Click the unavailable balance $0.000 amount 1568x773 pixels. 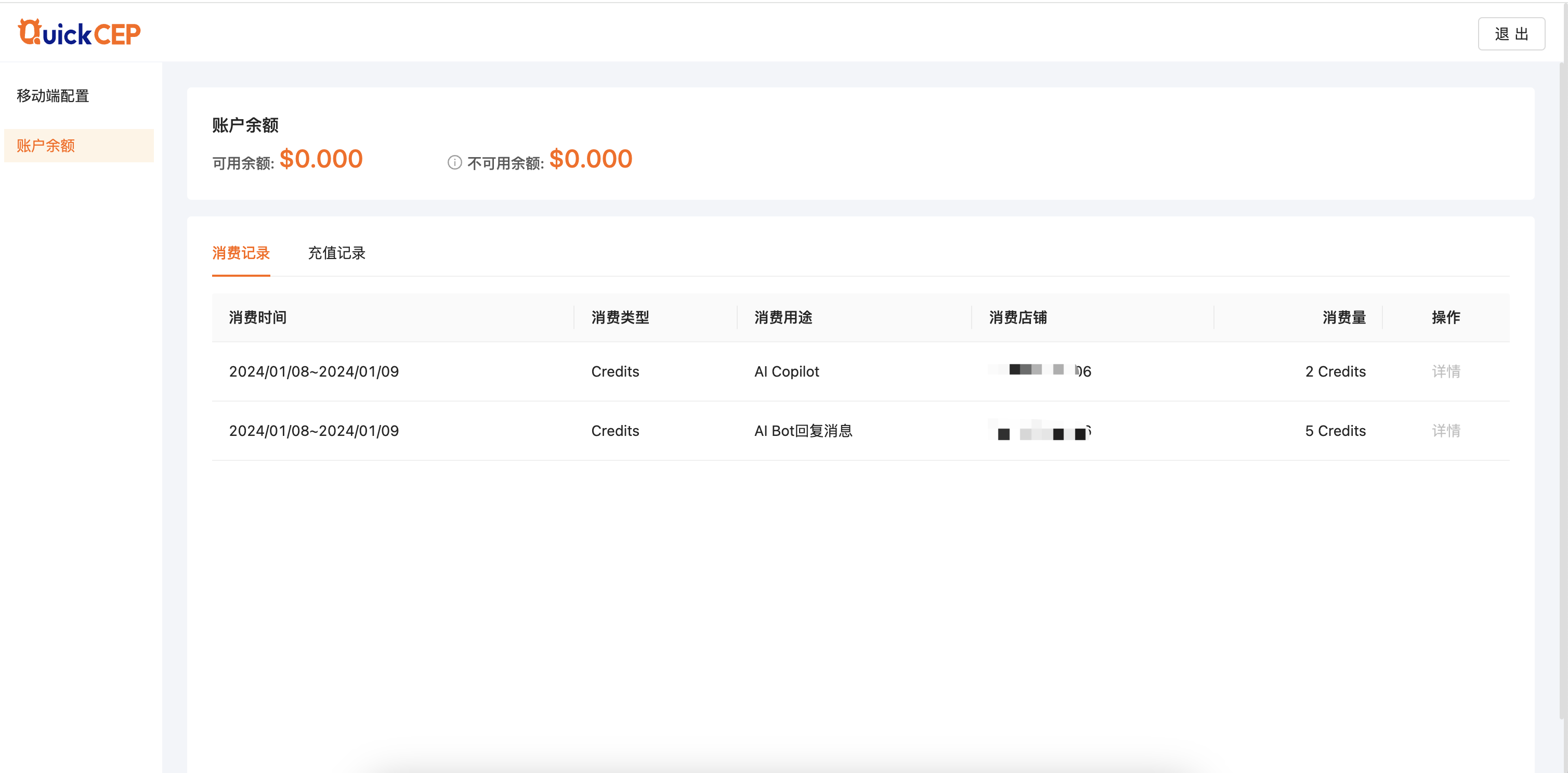[x=591, y=159]
